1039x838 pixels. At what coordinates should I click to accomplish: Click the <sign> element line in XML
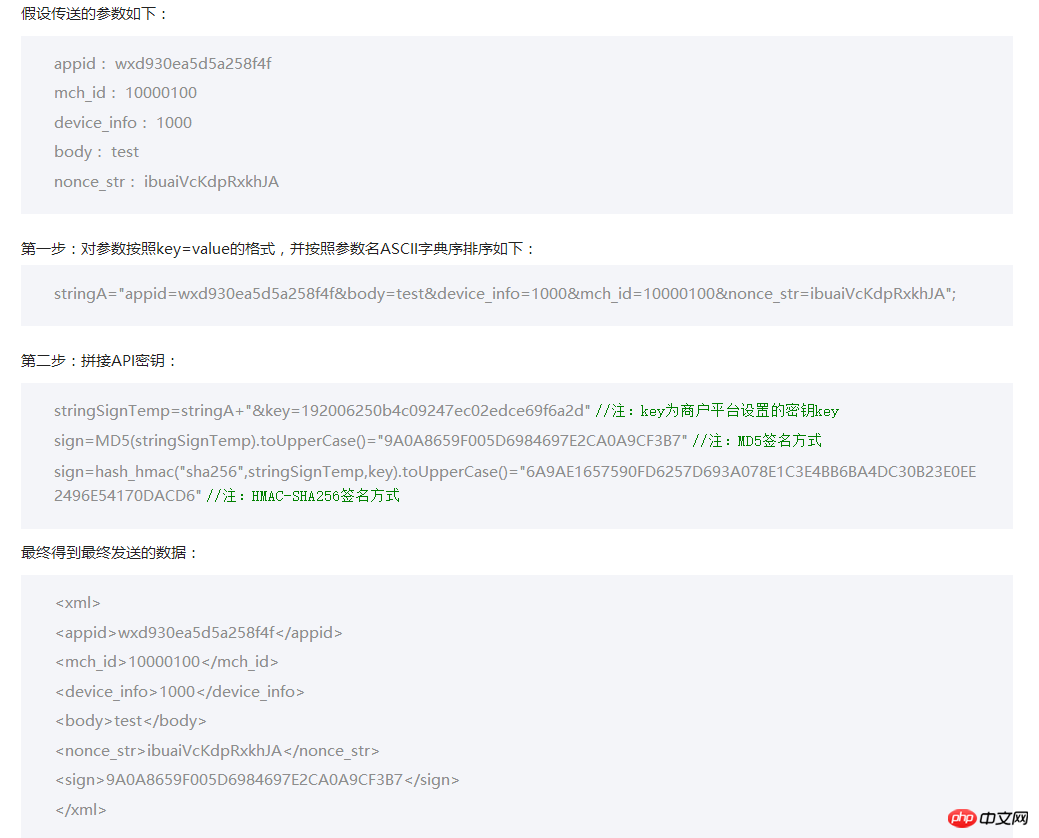[x=257, y=780]
